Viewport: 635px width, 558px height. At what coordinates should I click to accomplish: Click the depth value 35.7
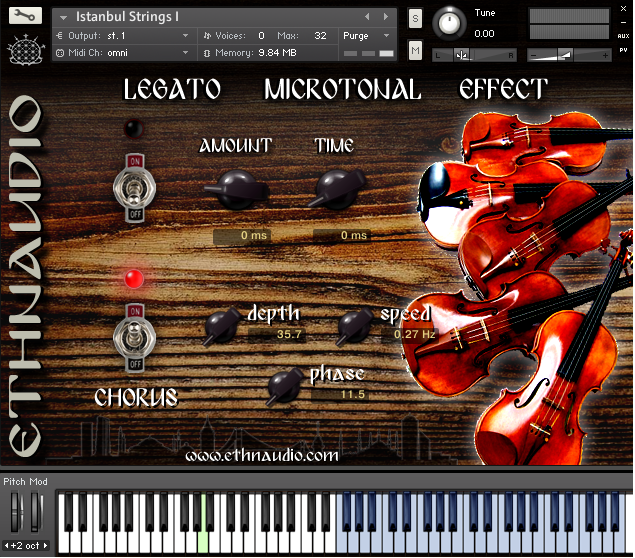point(277,334)
